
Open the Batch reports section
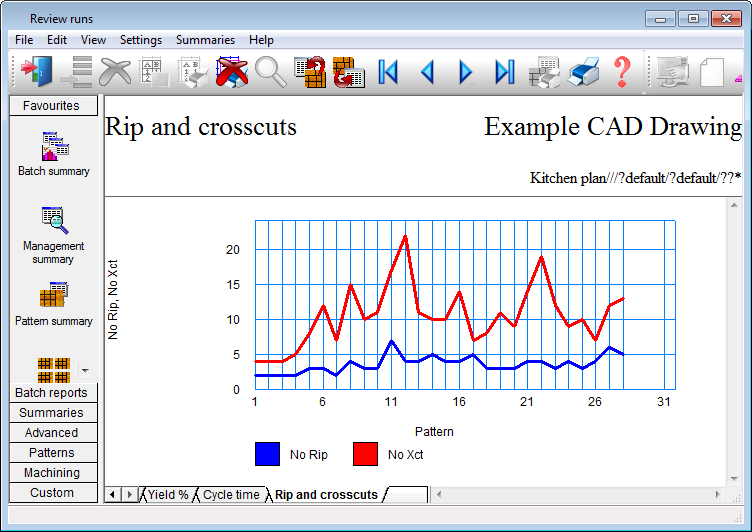coord(53,392)
